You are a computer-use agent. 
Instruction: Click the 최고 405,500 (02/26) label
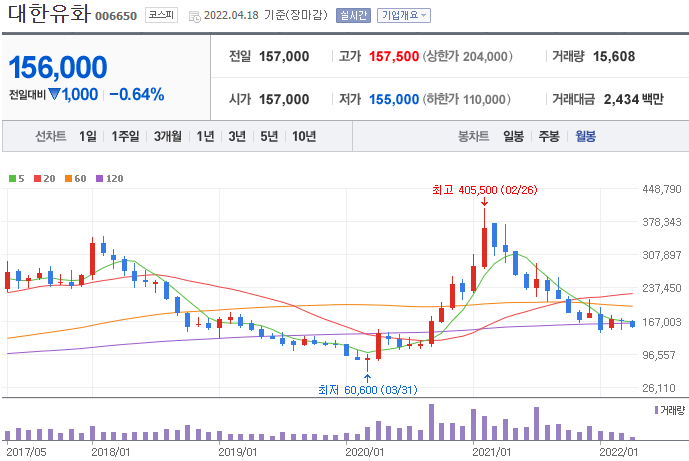(484, 190)
